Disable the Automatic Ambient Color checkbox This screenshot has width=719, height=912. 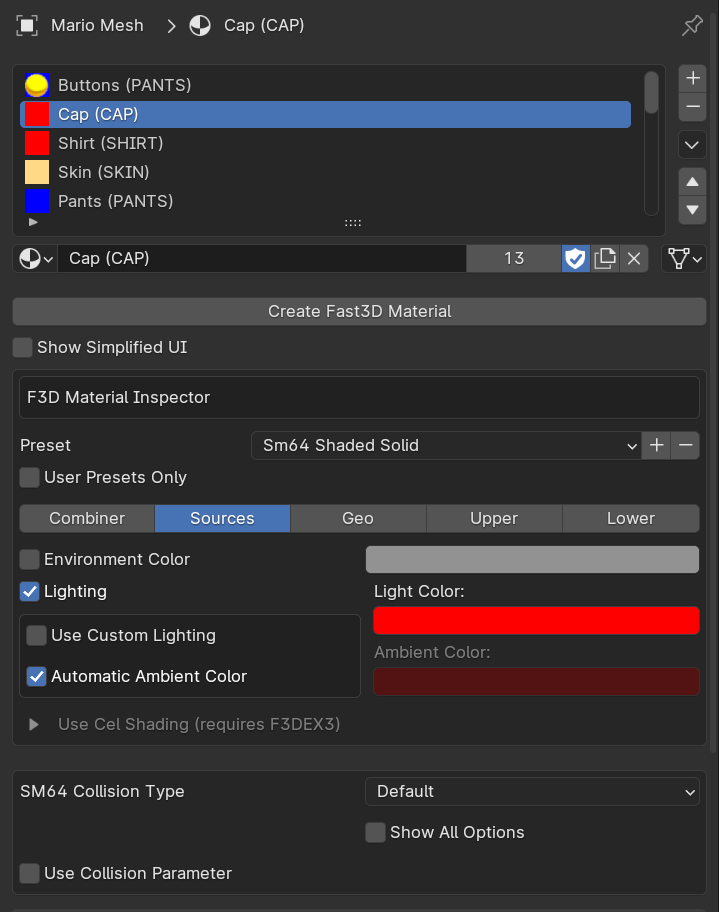point(37,676)
